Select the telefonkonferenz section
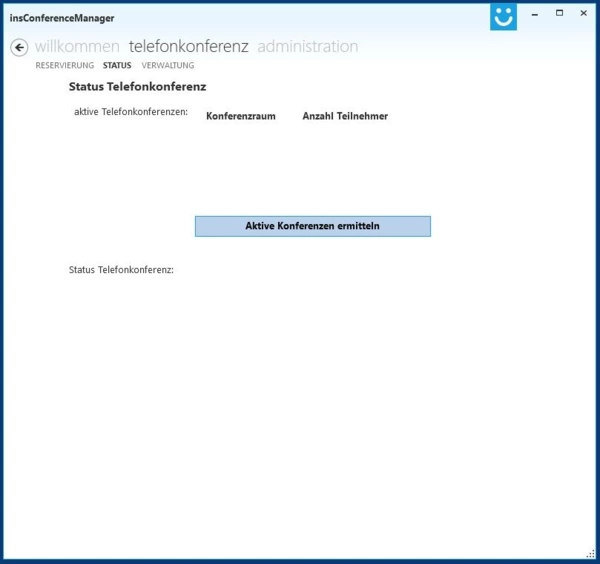The image size is (600, 564). 188,46
